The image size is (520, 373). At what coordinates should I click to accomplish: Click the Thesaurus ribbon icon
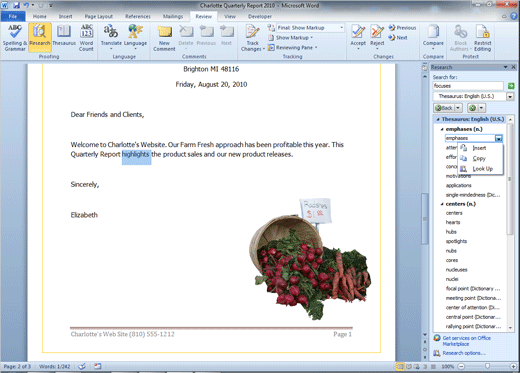(64, 36)
